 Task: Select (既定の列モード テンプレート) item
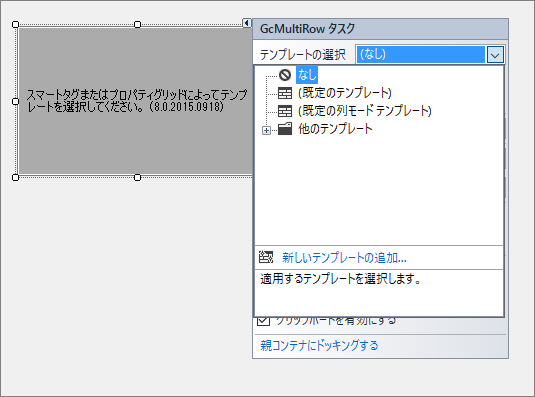(x=365, y=111)
